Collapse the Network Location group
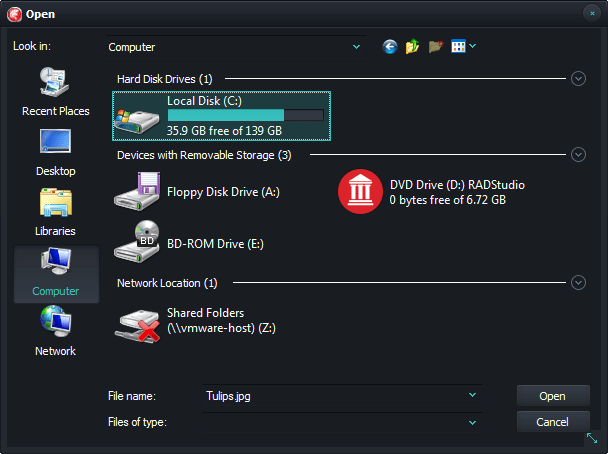The image size is (608, 454). [578, 283]
